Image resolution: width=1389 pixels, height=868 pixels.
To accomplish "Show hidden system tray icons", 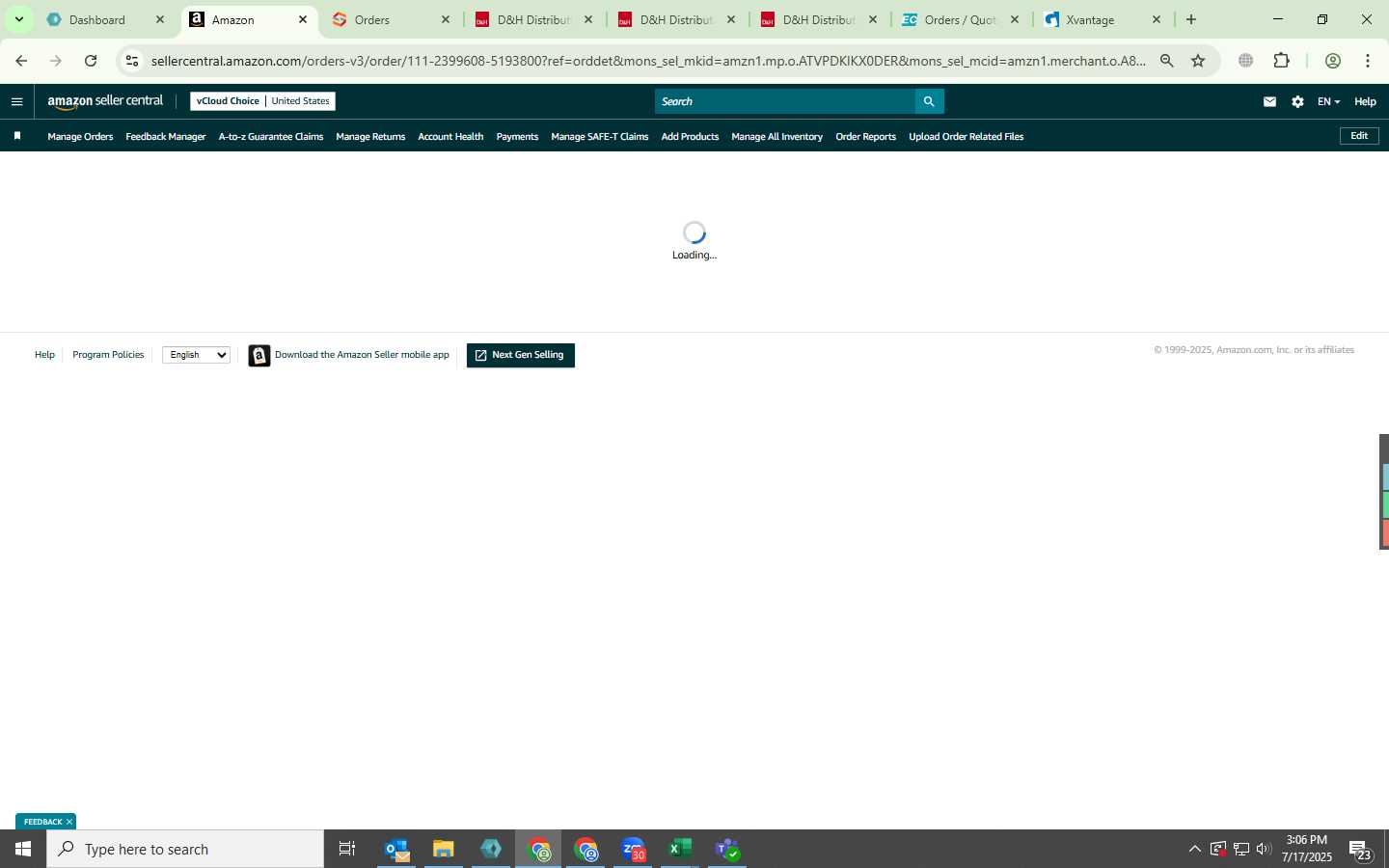I will pyautogui.click(x=1194, y=850).
